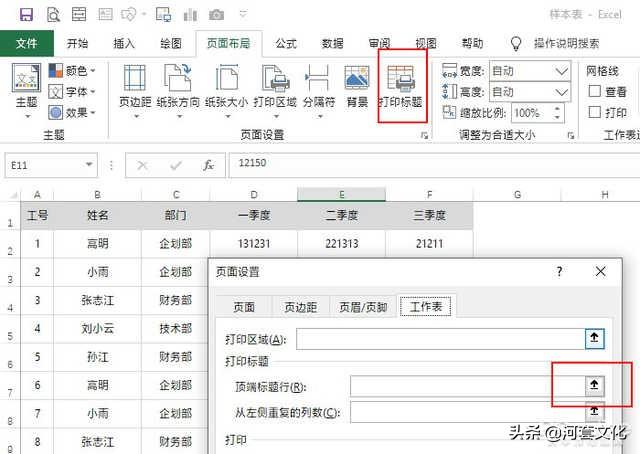640x454 pixels.
Task: Switch to the 插入 ribbon tab
Action: point(124,43)
